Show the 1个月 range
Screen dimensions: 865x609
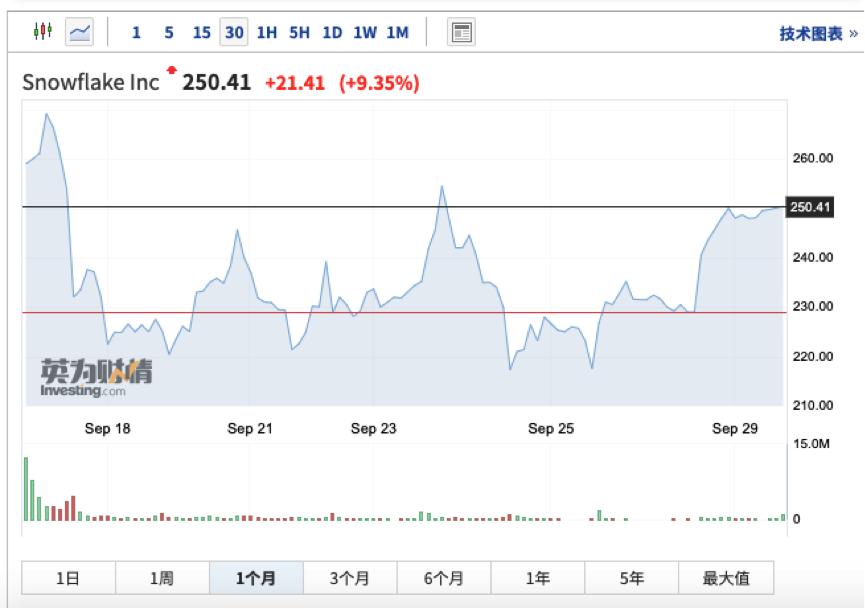[256, 578]
